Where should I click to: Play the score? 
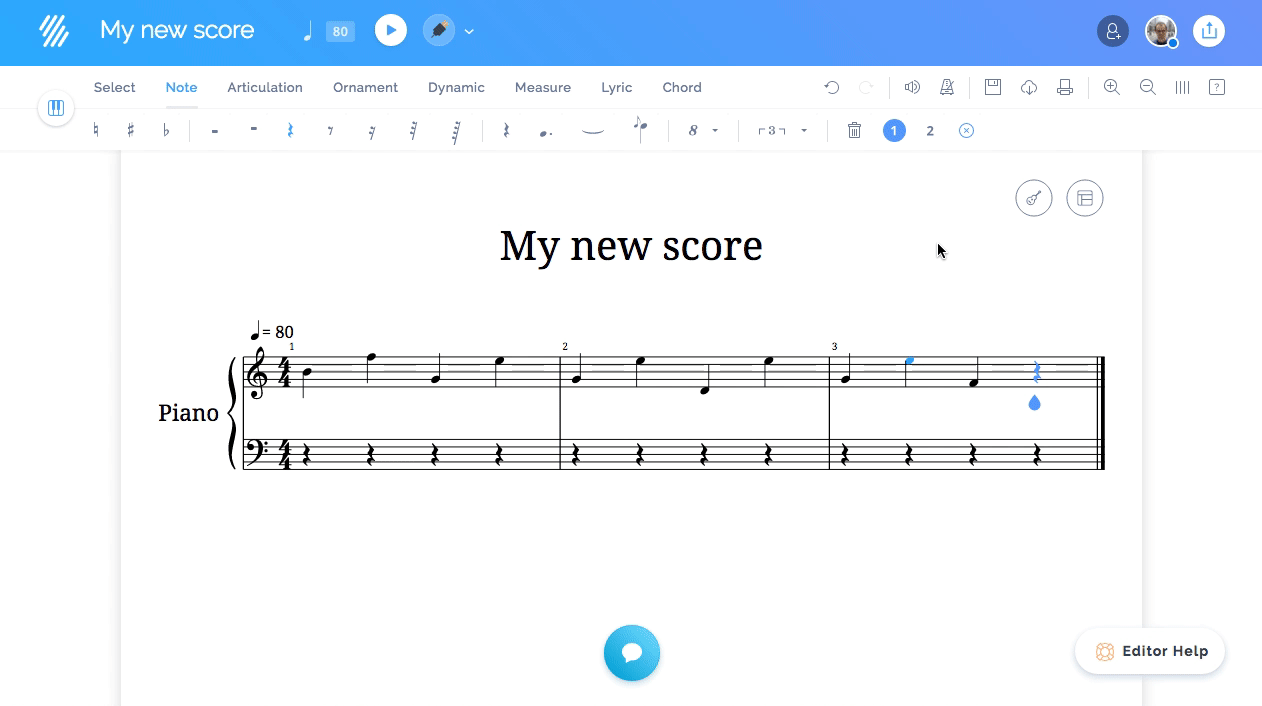391,30
